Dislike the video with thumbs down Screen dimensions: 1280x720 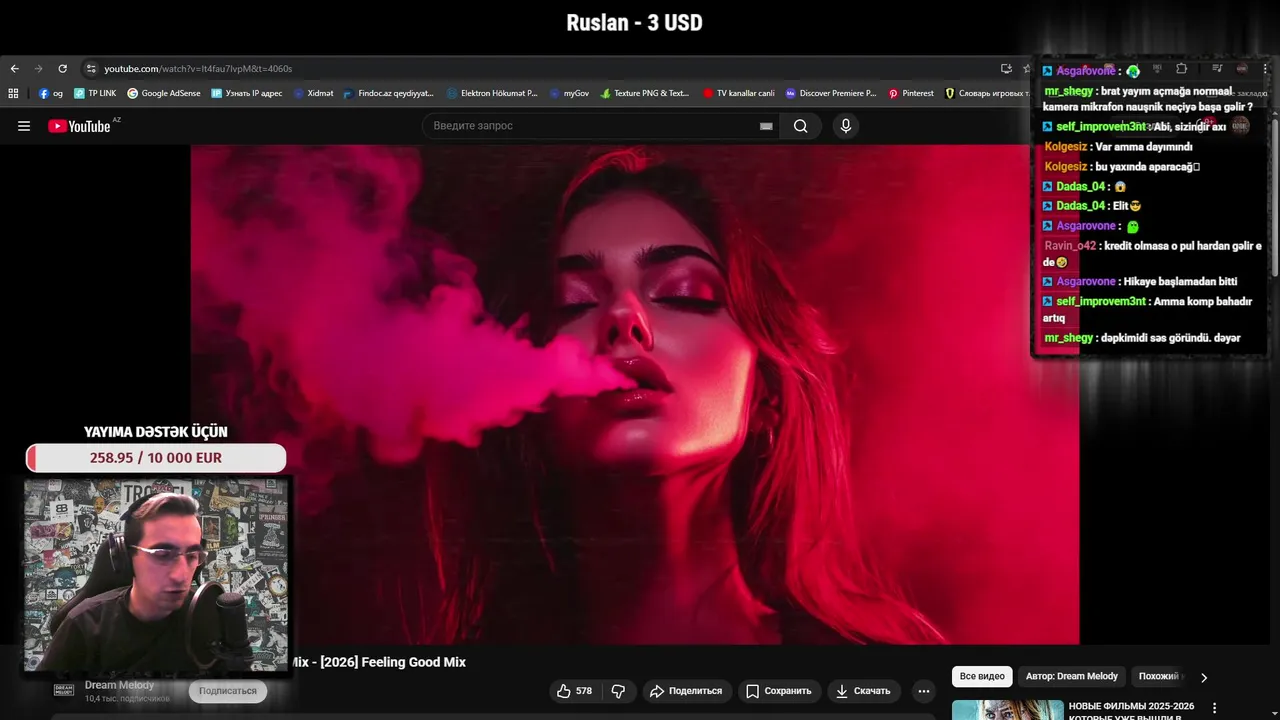pyautogui.click(x=618, y=691)
